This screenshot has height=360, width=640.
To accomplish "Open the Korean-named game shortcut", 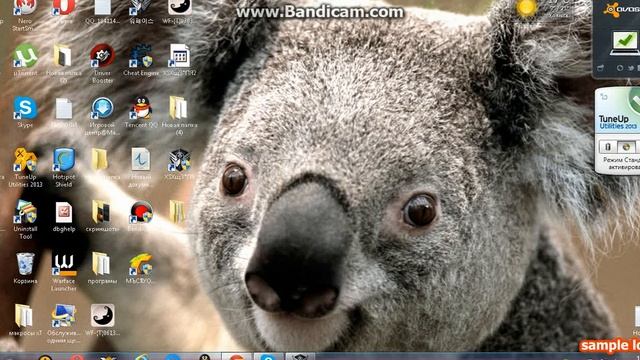I will 141,12.
